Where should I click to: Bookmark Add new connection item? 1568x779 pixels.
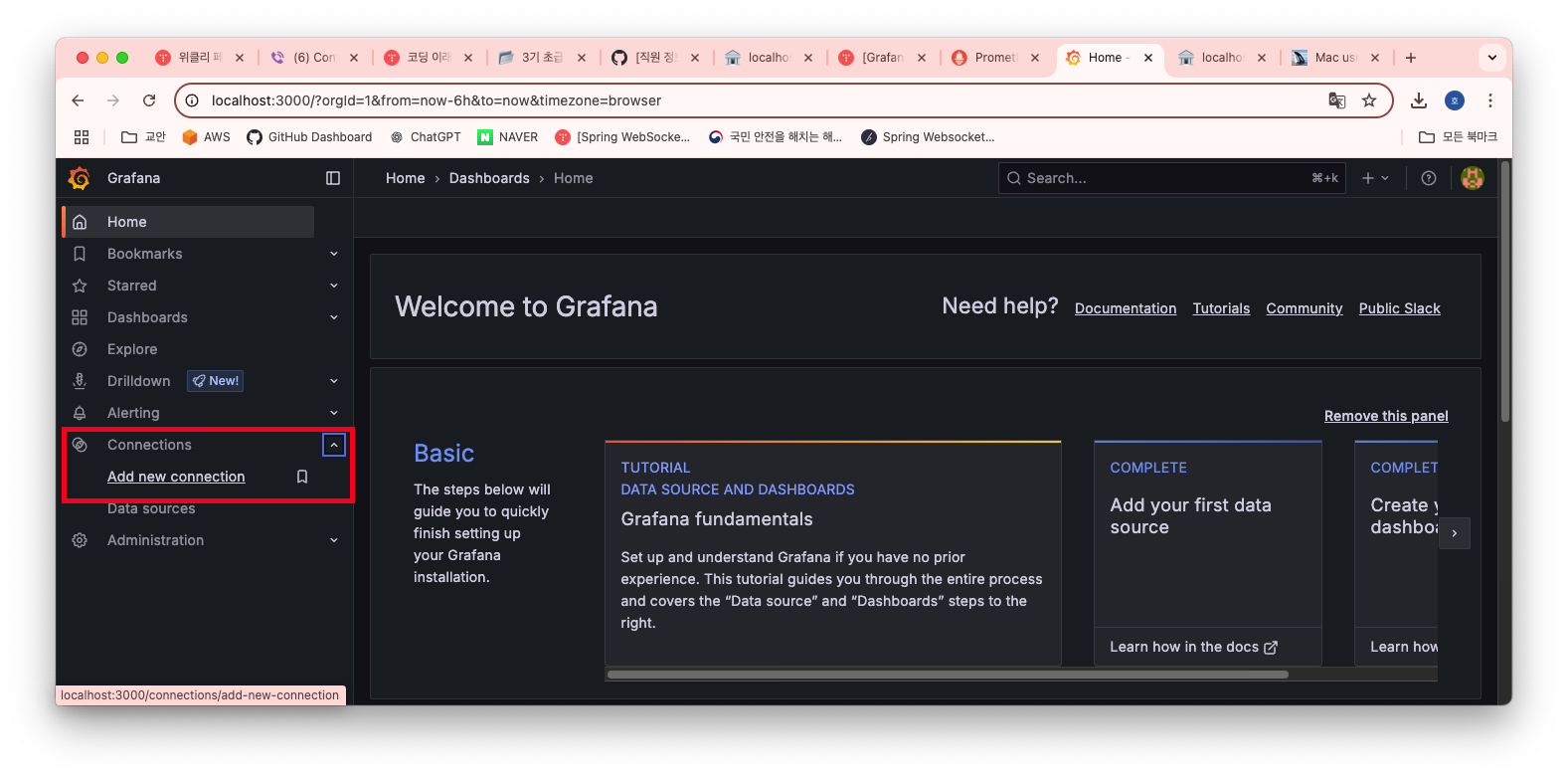(x=302, y=477)
